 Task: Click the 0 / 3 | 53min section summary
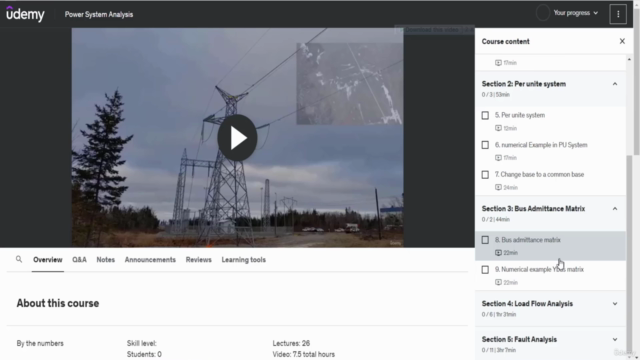[x=496, y=95]
